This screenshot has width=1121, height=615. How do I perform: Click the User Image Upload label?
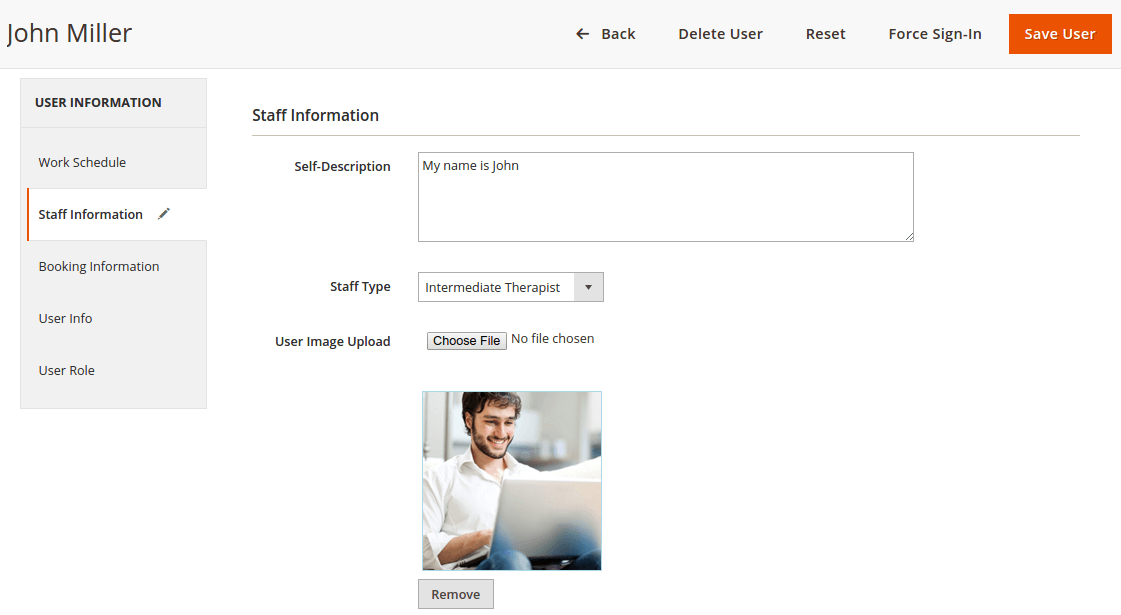[x=332, y=342]
